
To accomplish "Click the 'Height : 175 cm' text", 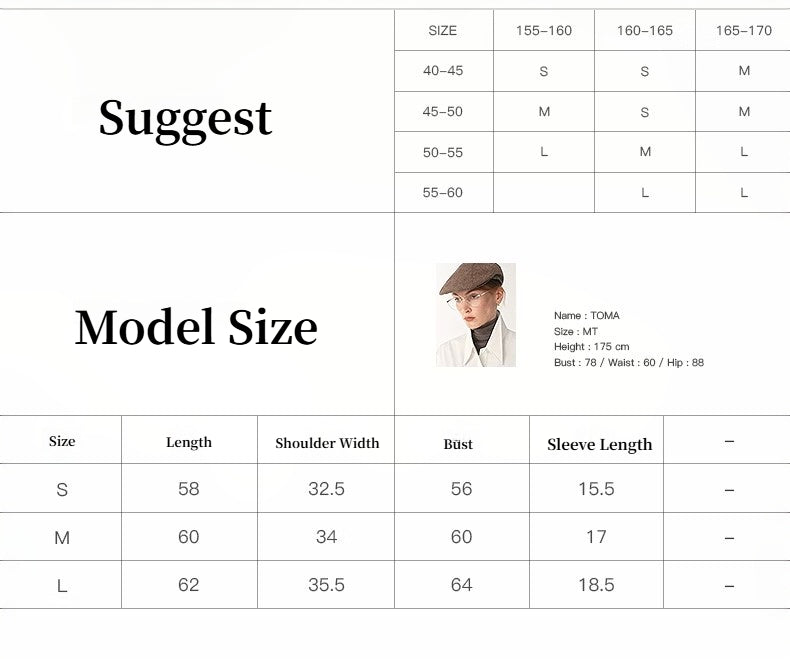I will [592, 347].
